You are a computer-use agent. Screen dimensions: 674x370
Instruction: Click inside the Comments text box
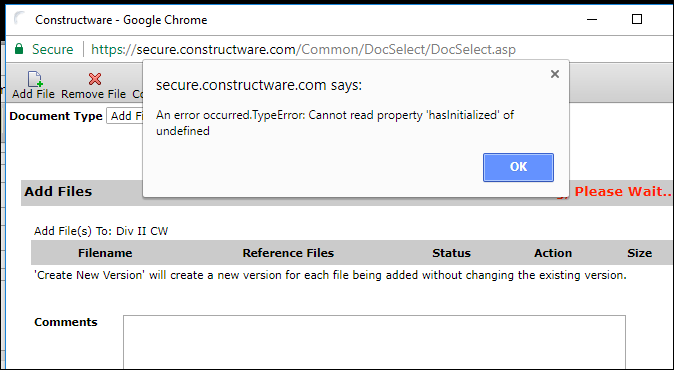click(374, 342)
